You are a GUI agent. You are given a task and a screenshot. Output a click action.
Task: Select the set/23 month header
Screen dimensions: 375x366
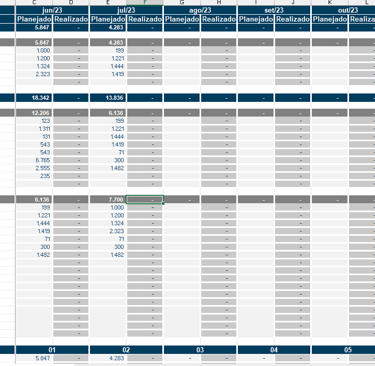(x=274, y=10)
